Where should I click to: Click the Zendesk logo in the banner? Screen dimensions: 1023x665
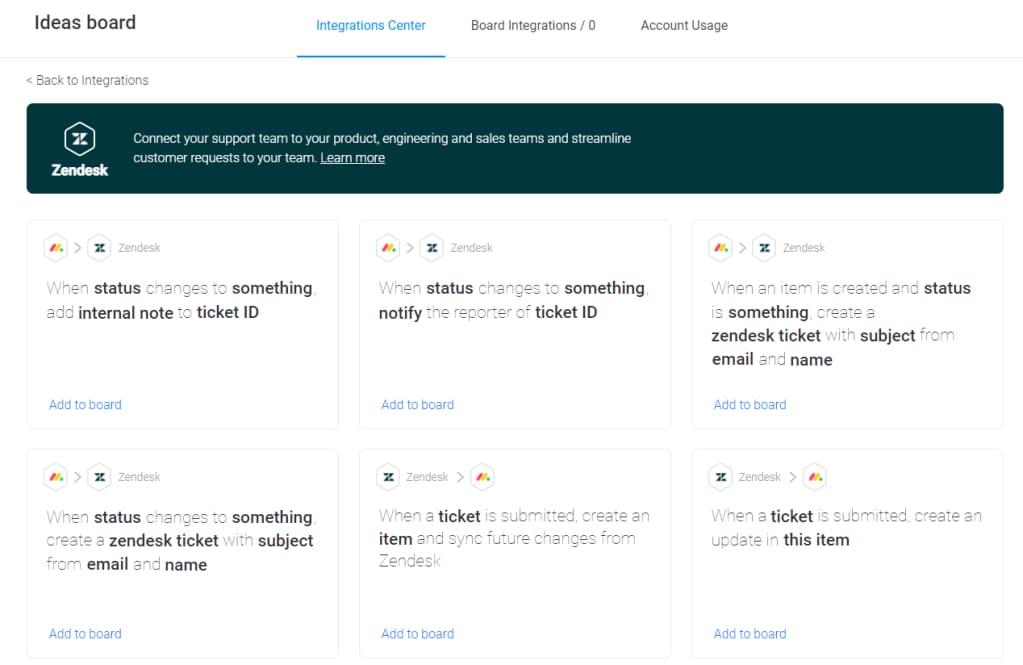coord(79,138)
